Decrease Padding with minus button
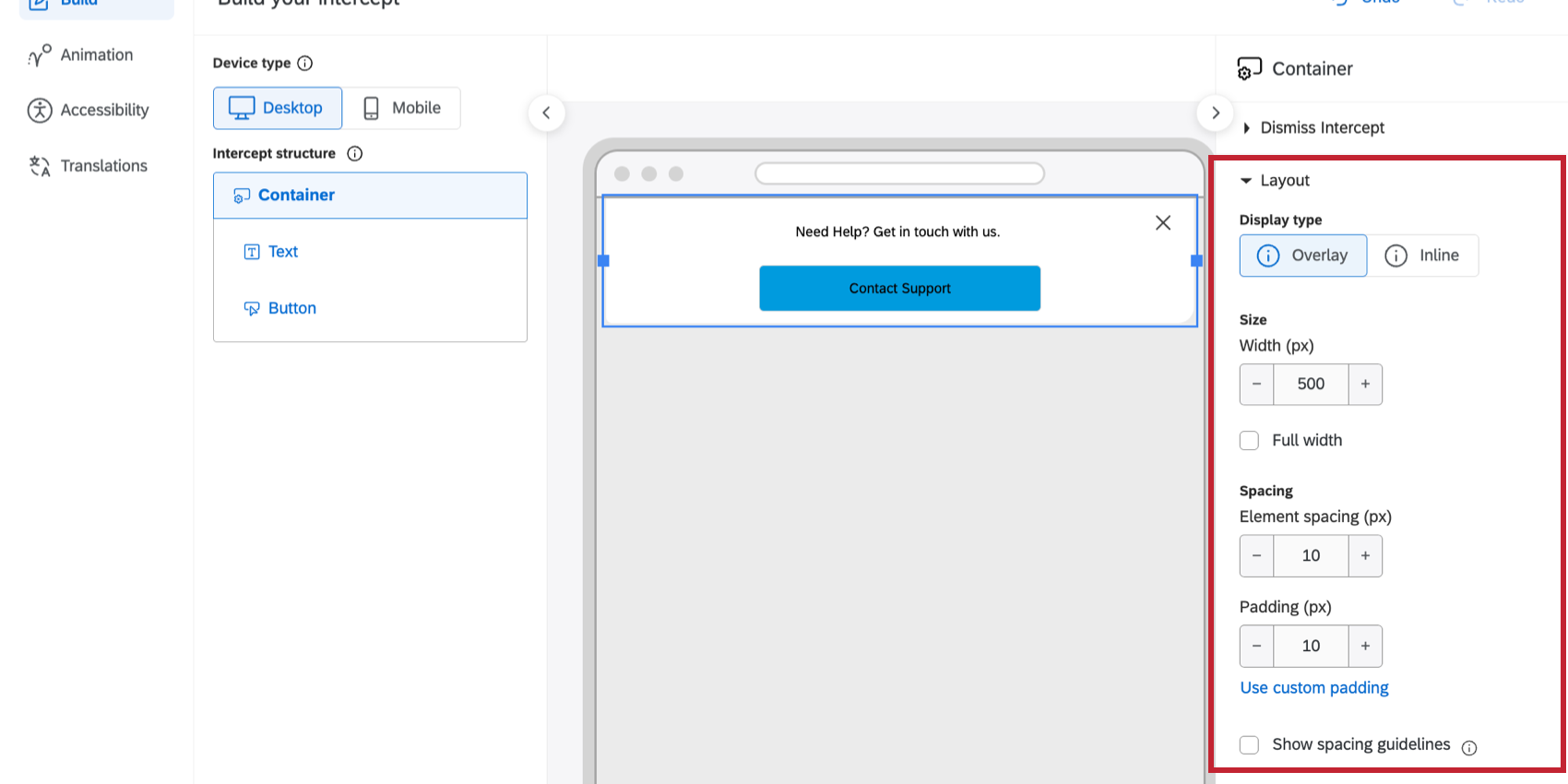The image size is (1568, 784). 1256,647
